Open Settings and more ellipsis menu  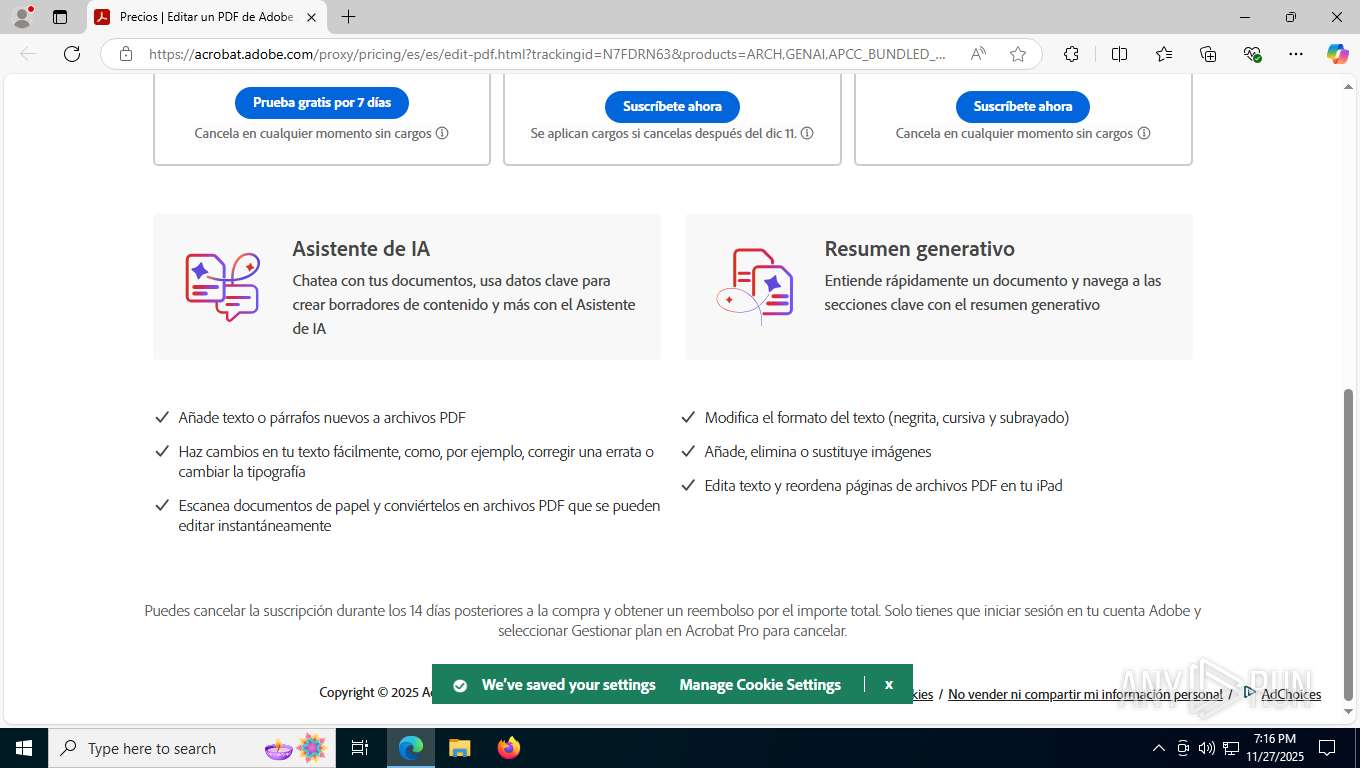coord(1296,54)
